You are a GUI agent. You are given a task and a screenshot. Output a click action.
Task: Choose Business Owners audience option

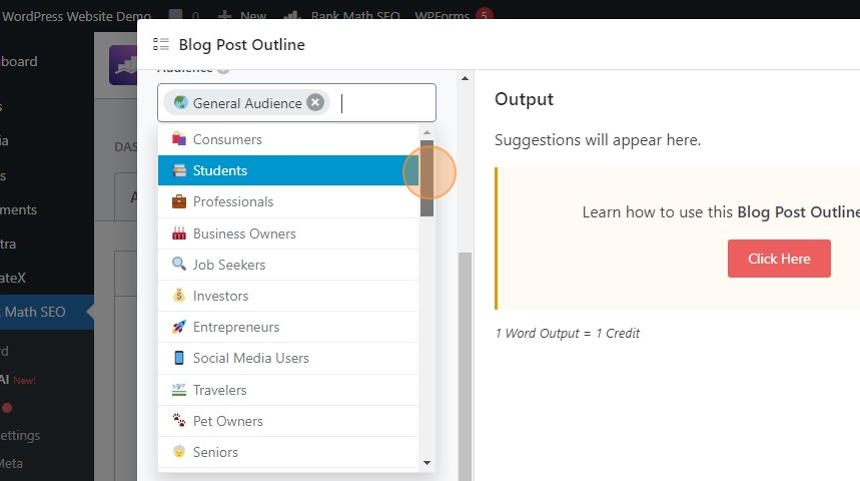[288, 234]
